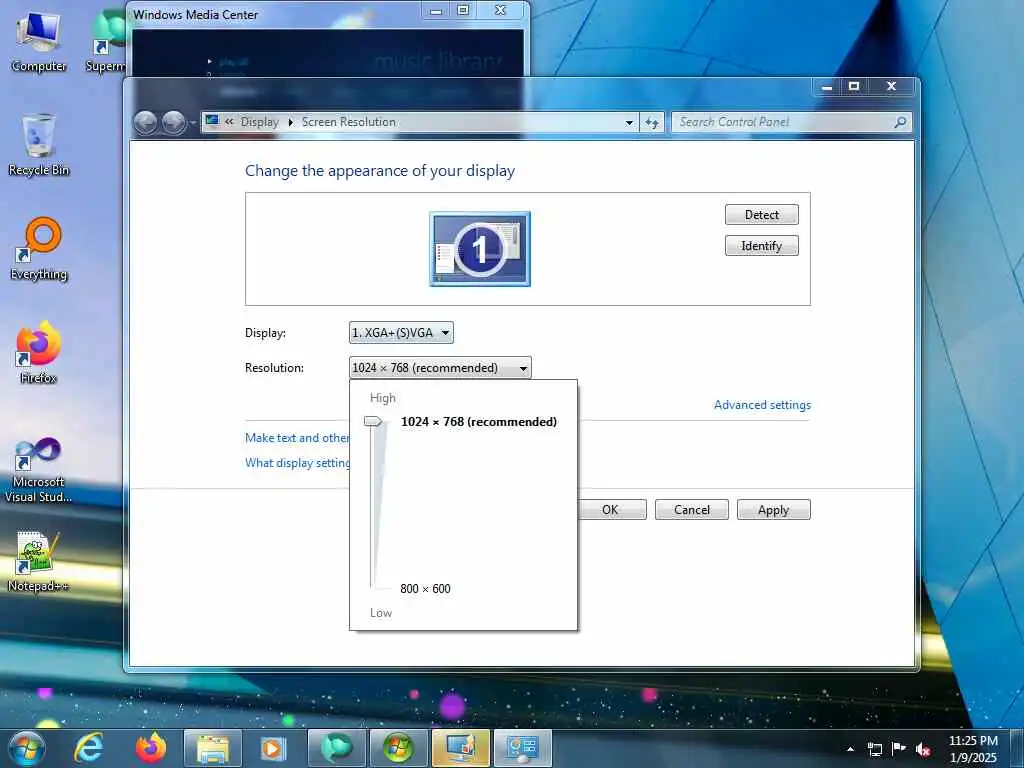The image size is (1024, 768).
Task: Open the address bar history dropdown arrow
Action: [629, 122]
